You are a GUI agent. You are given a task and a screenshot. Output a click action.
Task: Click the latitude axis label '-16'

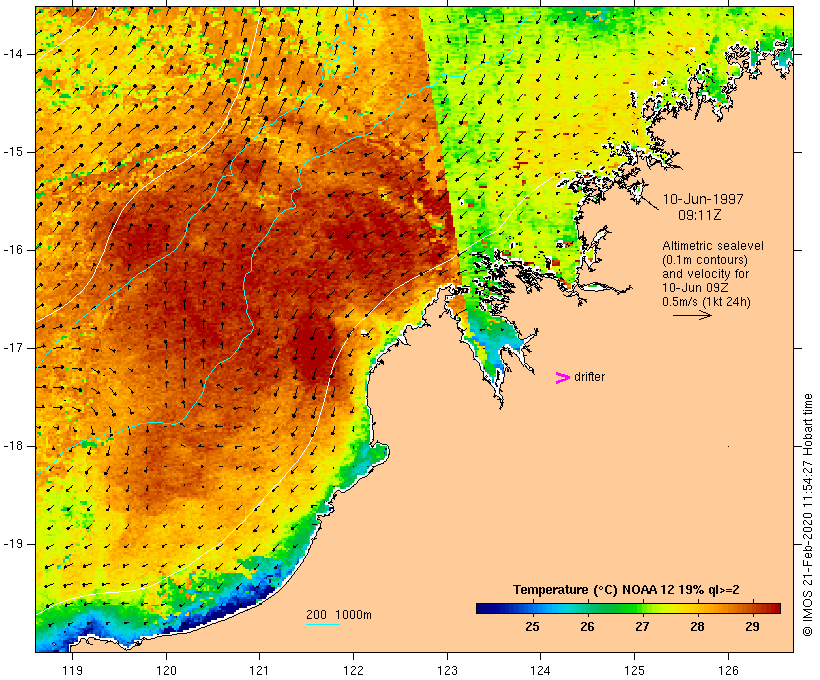pyautogui.click(x=12, y=250)
